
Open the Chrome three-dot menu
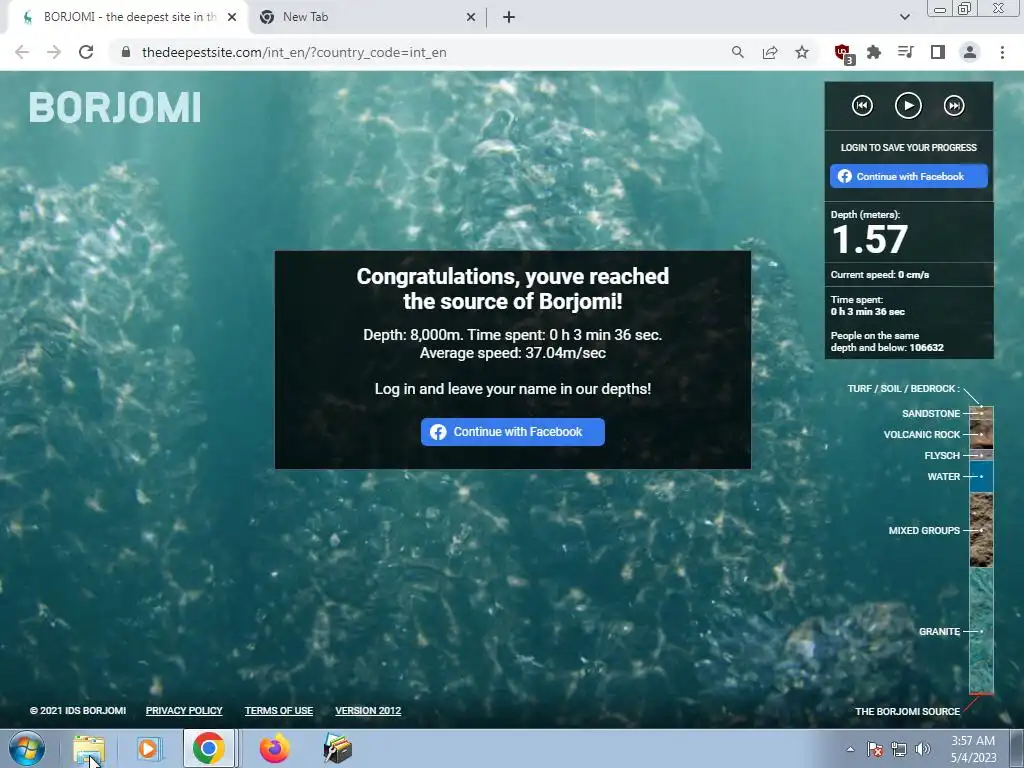pyautogui.click(x=1002, y=52)
